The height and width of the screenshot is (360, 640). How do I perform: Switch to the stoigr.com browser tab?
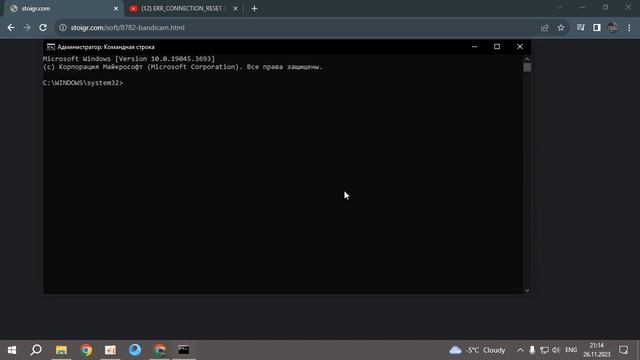tap(63, 8)
